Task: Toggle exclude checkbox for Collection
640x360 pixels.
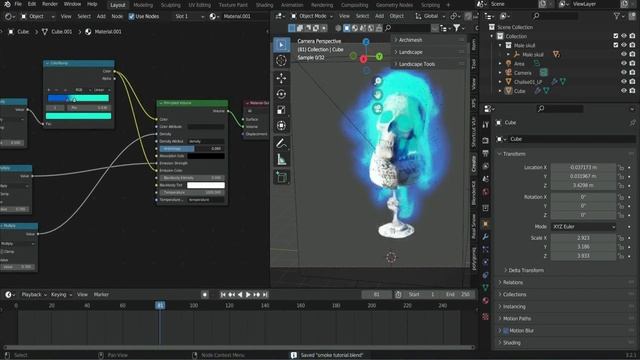Action: point(616,36)
